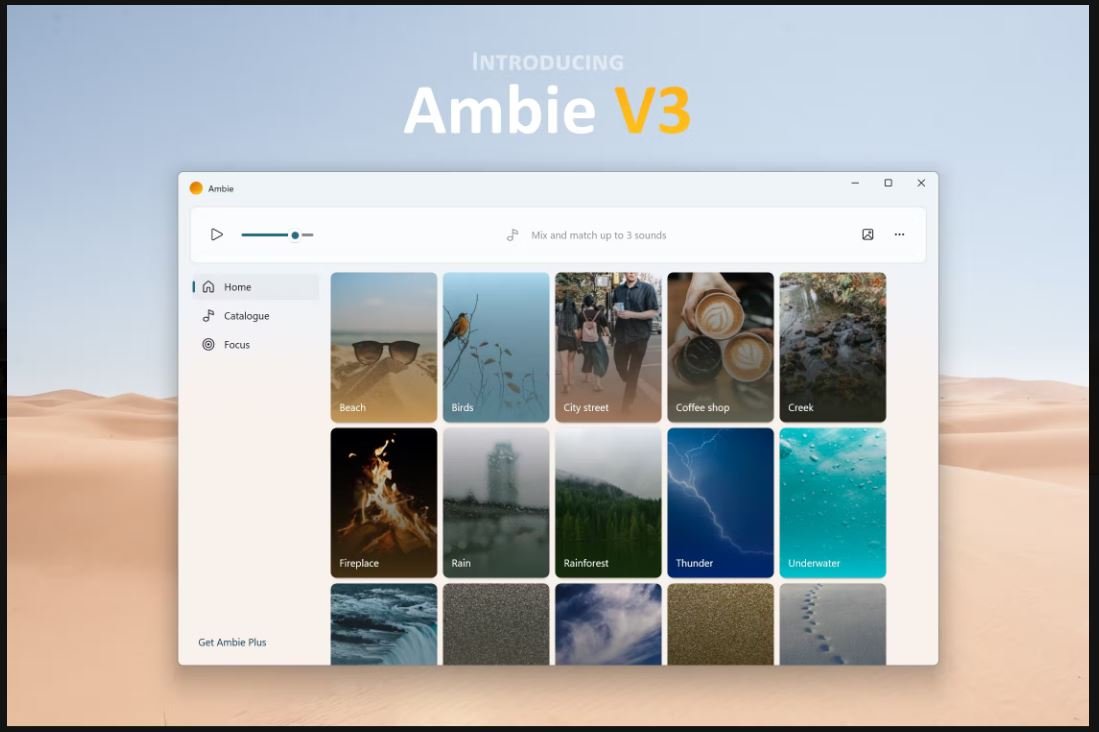Play the Thunder sound tile

721,503
